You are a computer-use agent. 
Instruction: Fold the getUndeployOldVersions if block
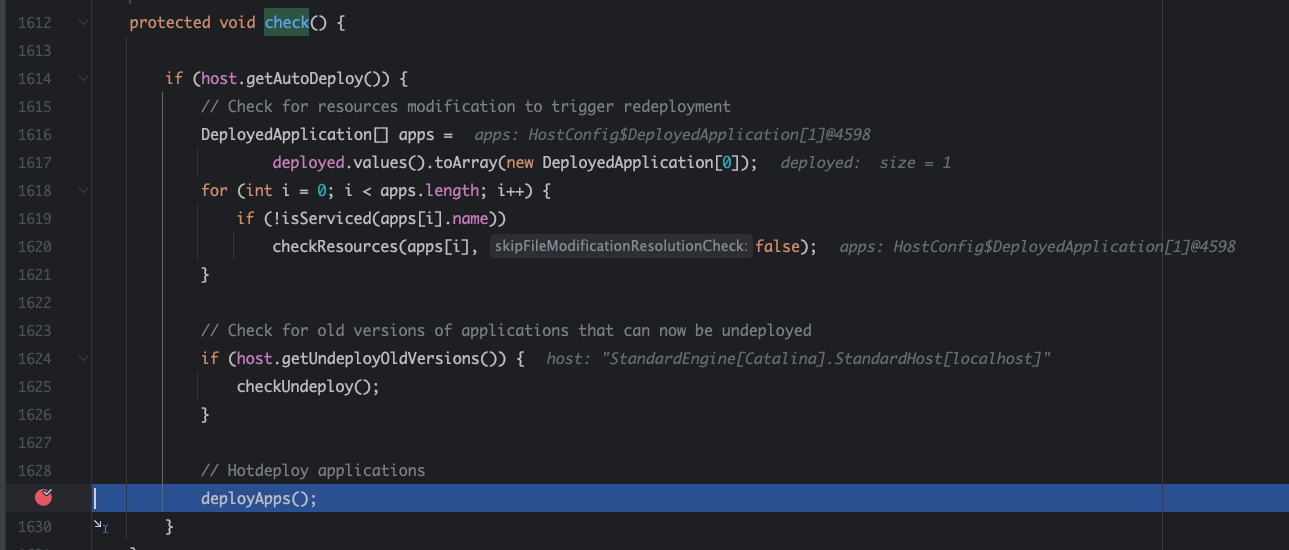pyautogui.click(x=83, y=358)
